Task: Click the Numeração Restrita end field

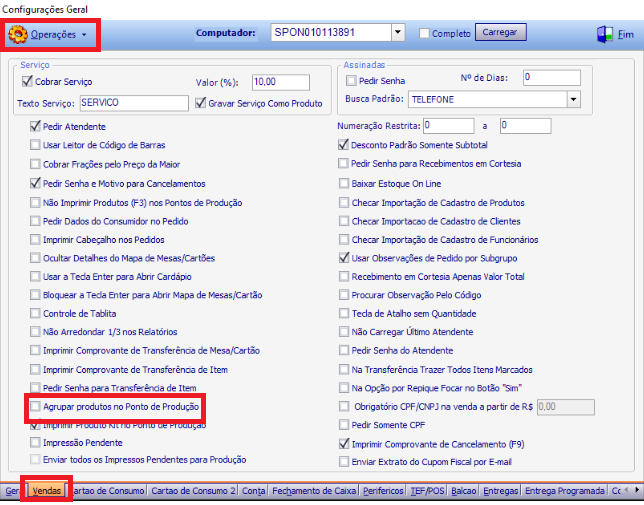Action: [x=525, y=126]
